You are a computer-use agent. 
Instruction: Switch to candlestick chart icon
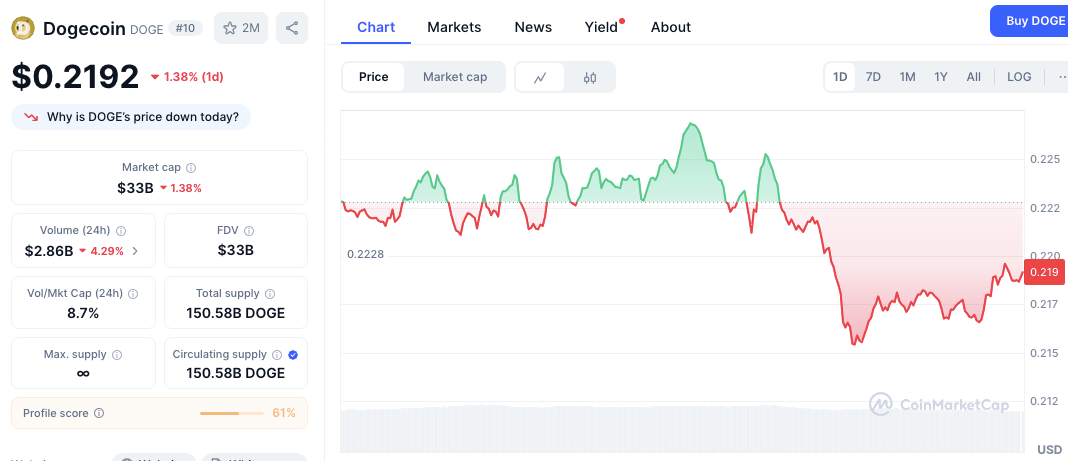click(x=590, y=77)
